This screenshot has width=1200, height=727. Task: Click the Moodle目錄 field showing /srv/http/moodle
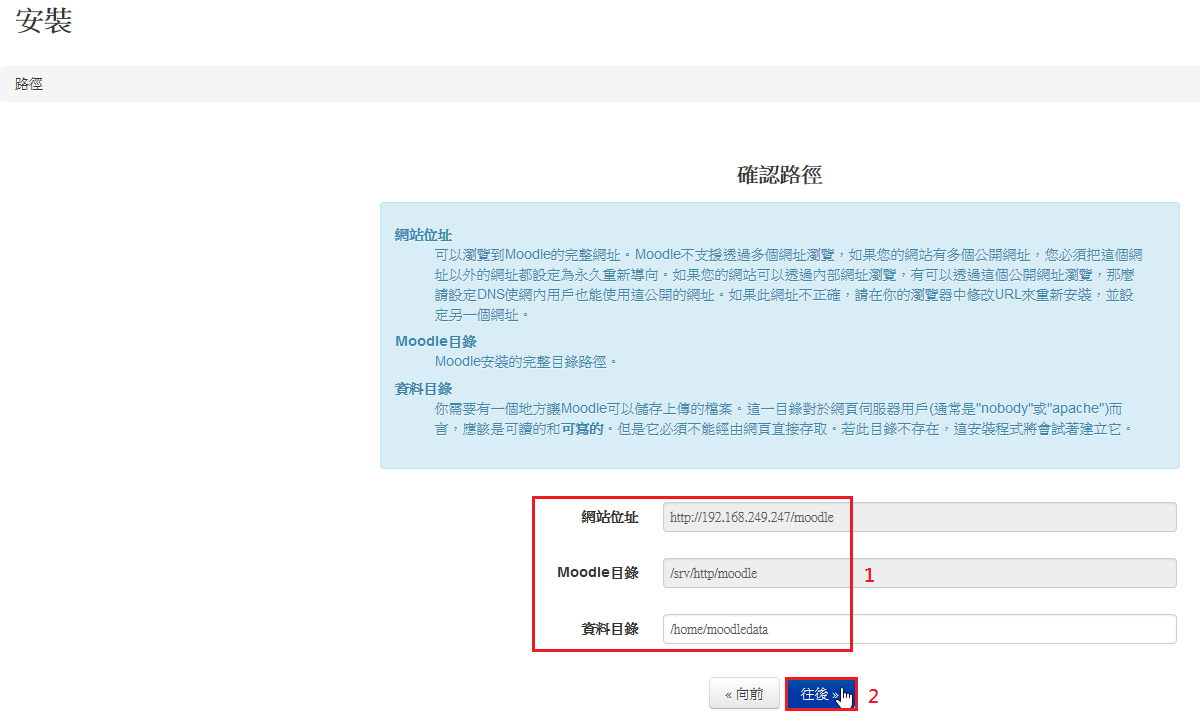pos(919,573)
